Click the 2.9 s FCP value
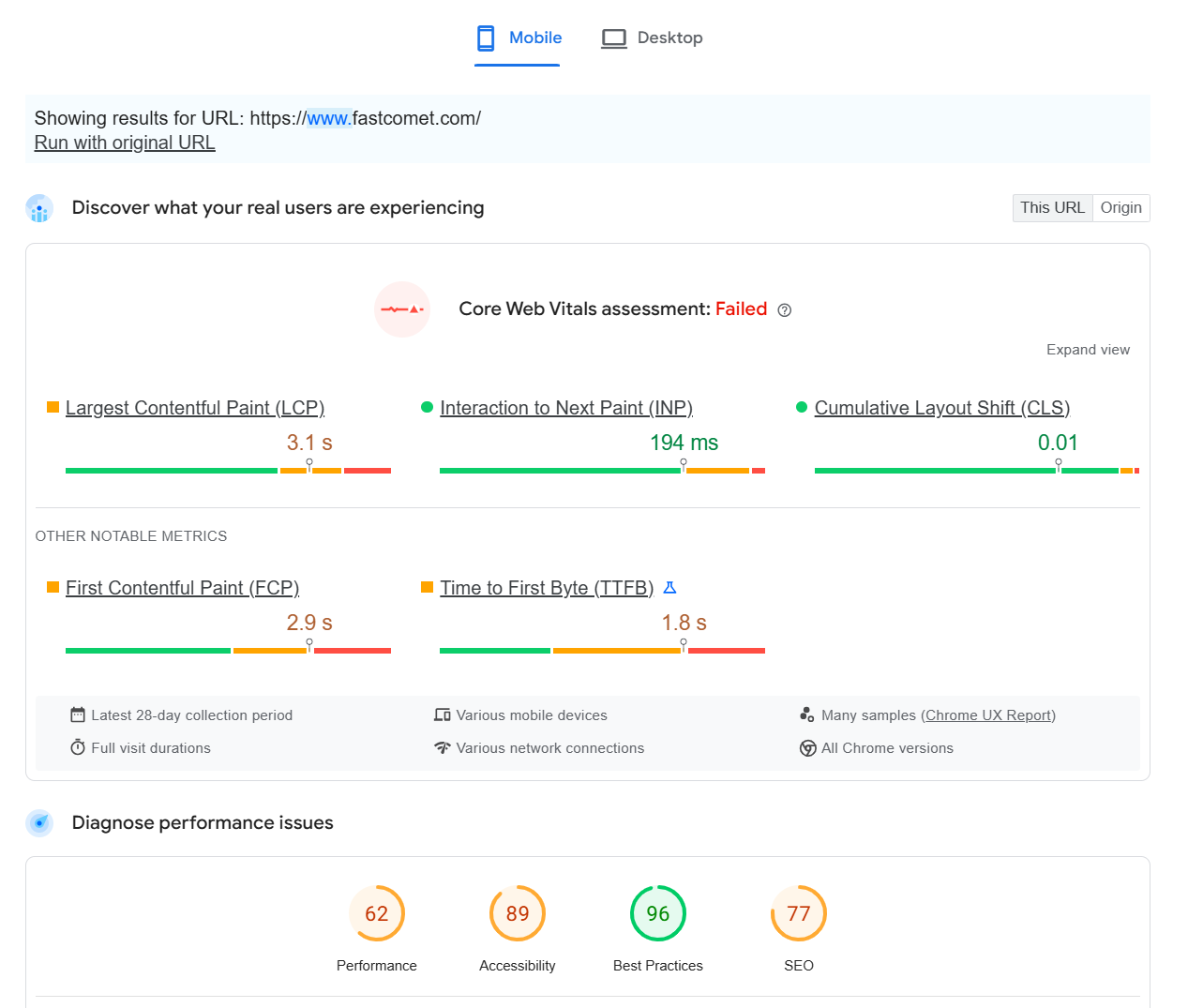This screenshot has width=1188, height=1008. (x=309, y=623)
